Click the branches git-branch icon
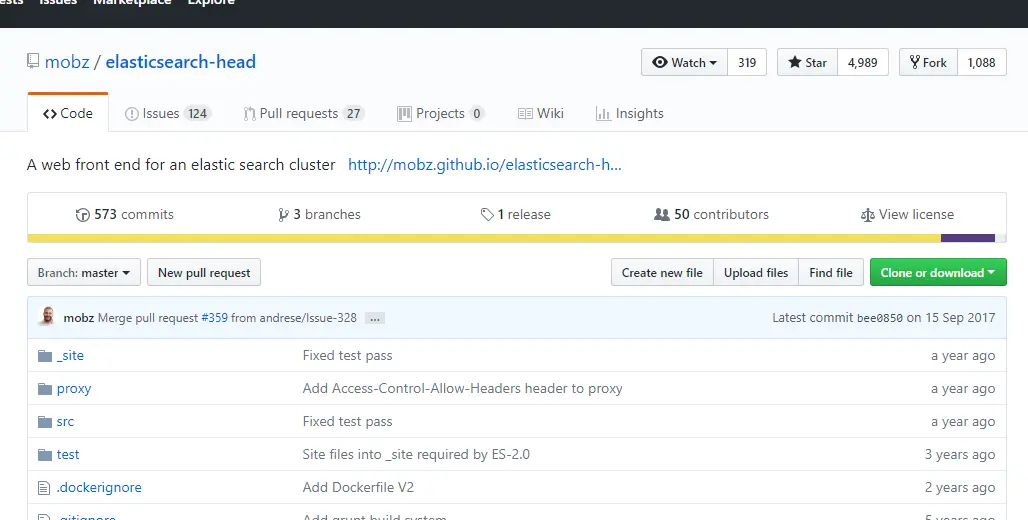The image size is (1028, 520). (283, 214)
